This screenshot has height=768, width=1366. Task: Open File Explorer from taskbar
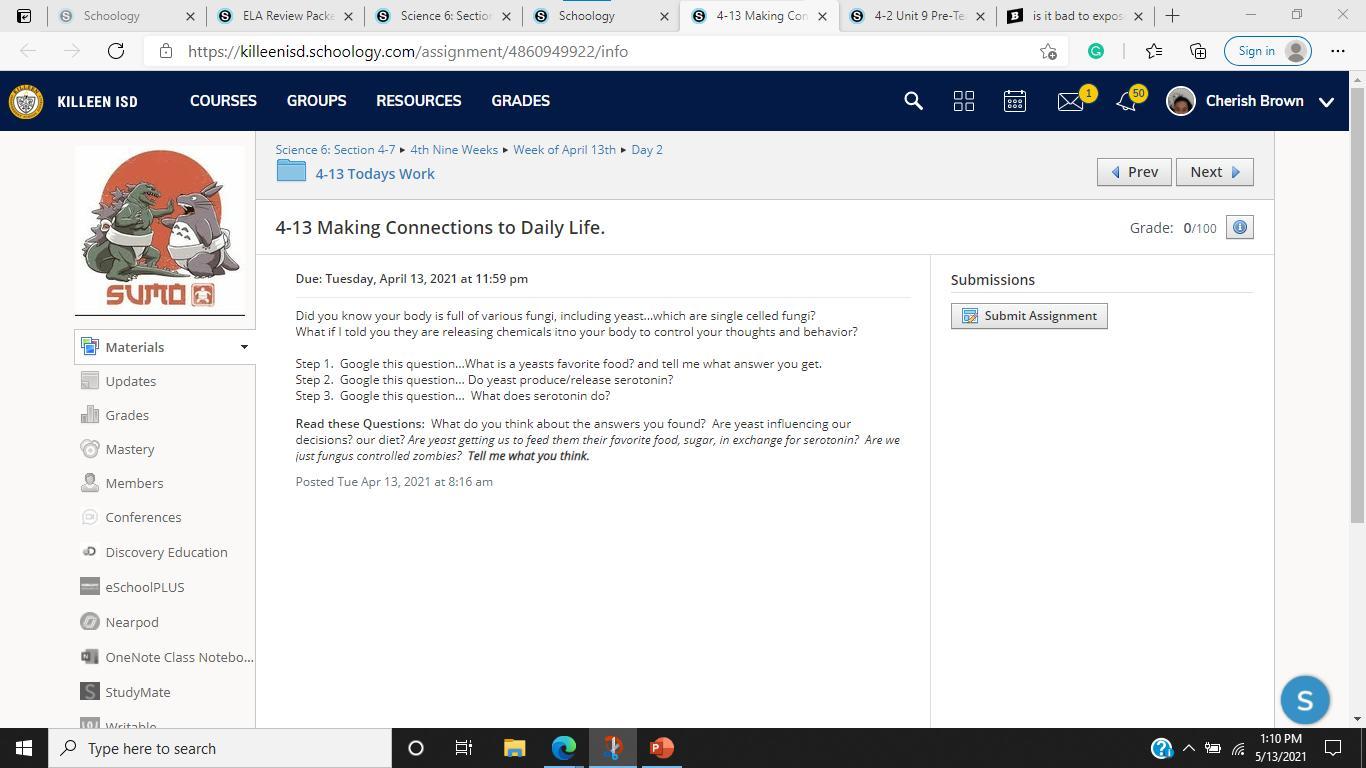[x=514, y=748]
